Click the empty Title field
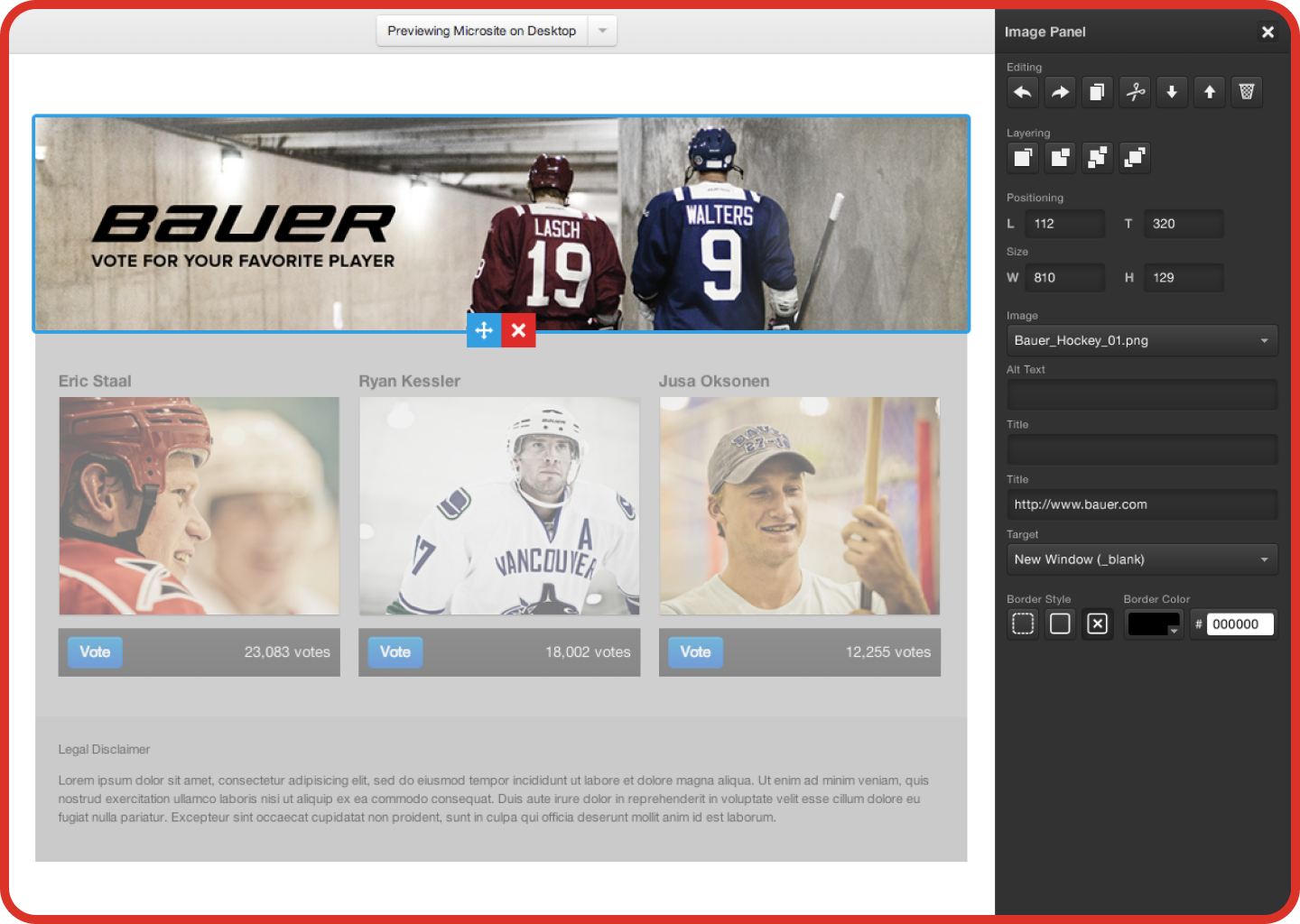The image size is (1300, 924). tap(1142, 449)
